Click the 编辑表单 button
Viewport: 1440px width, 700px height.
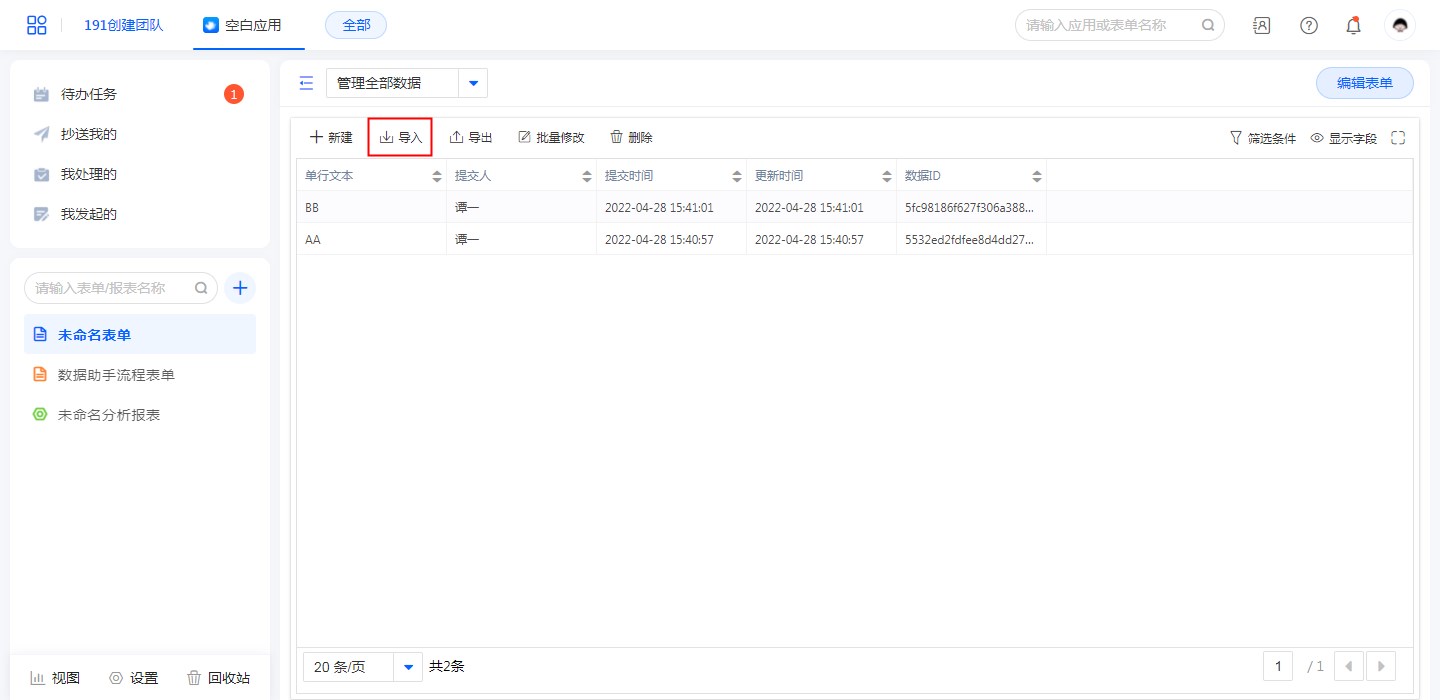1364,83
